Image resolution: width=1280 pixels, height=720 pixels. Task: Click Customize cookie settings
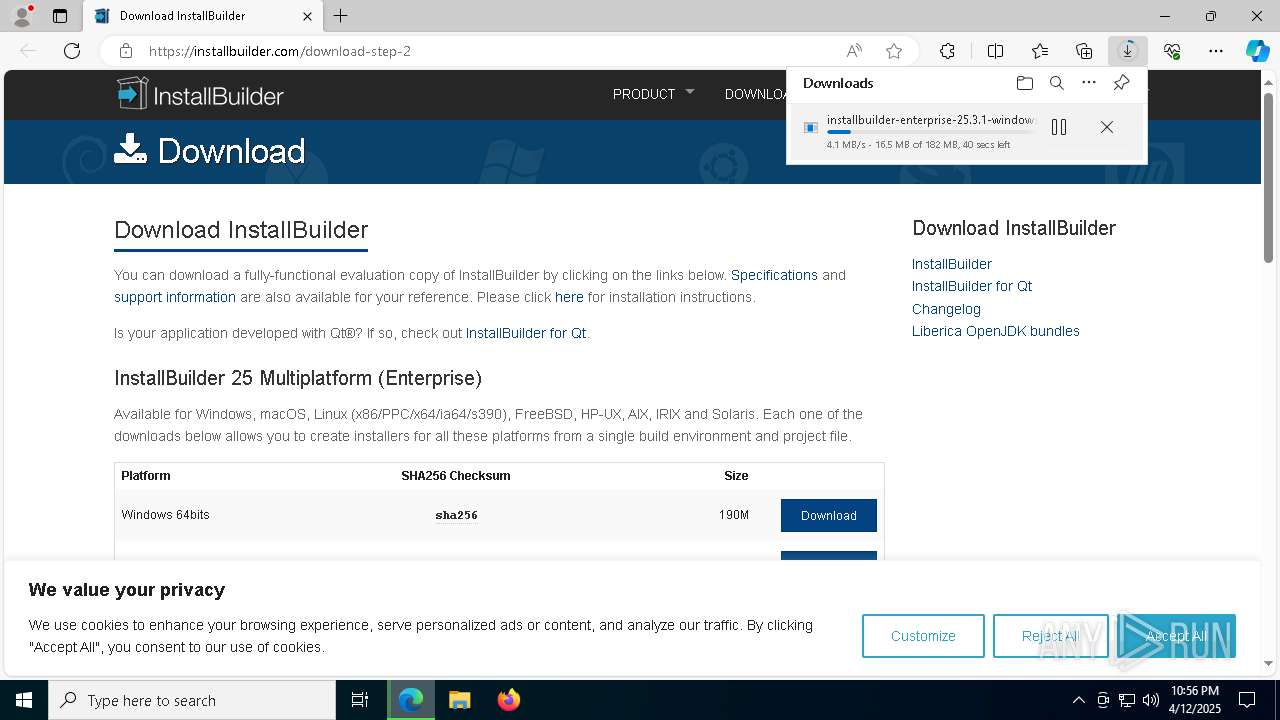[x=923, y=636]
